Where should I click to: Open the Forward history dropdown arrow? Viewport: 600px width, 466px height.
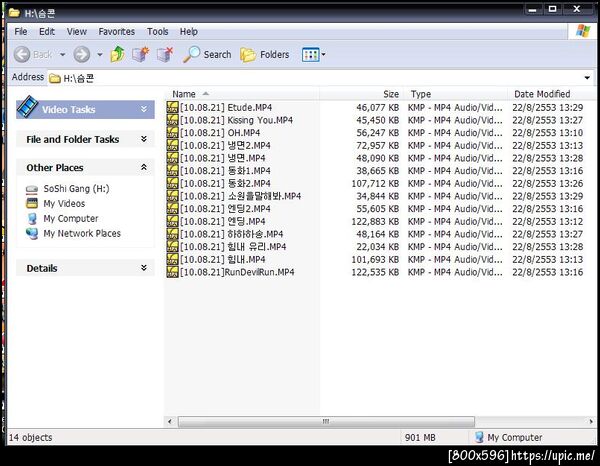tap(100, 55)
